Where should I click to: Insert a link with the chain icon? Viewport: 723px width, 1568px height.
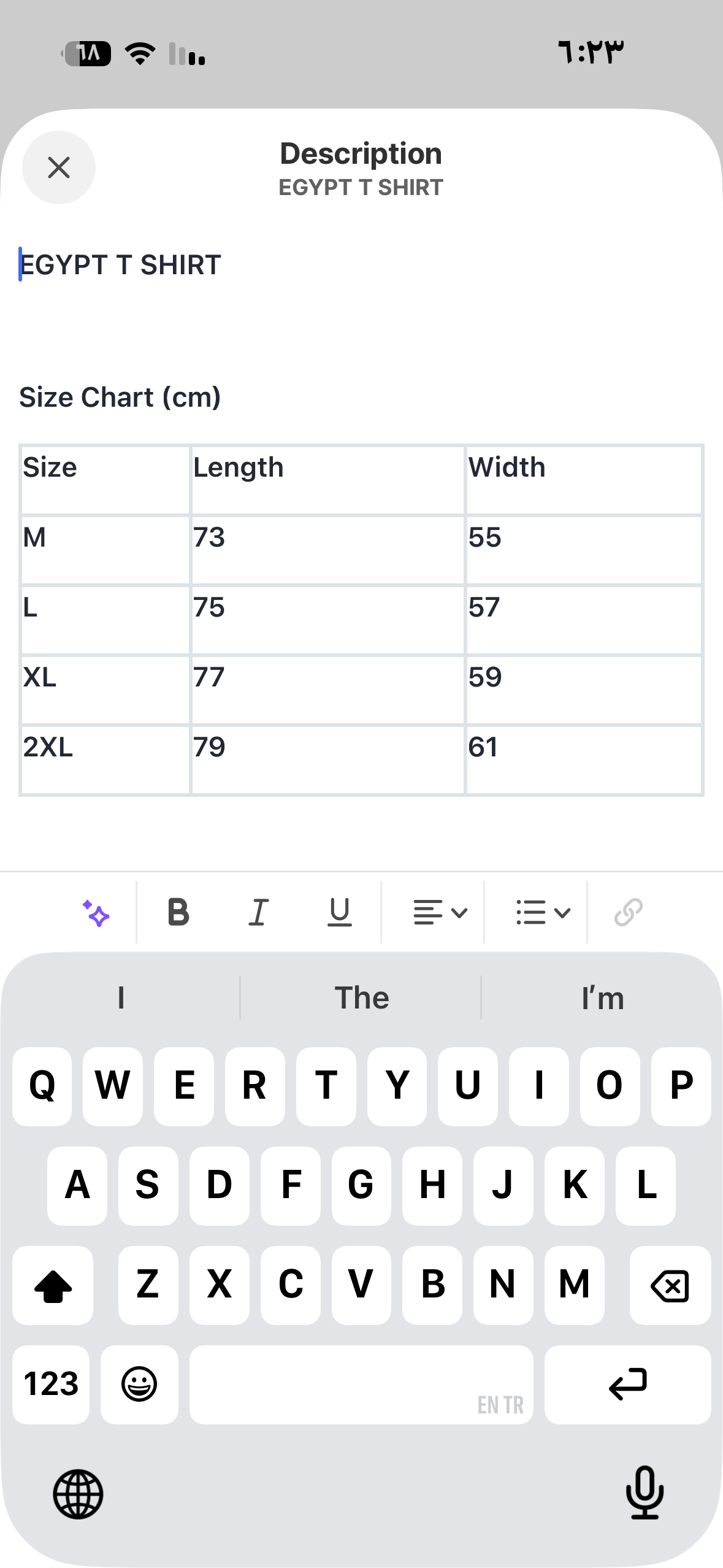point(629,912)
